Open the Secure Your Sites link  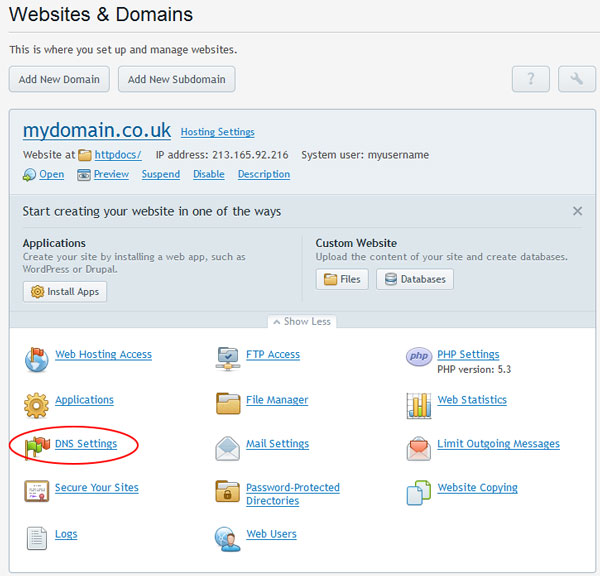pyautogui.click(x=97, y=488)
